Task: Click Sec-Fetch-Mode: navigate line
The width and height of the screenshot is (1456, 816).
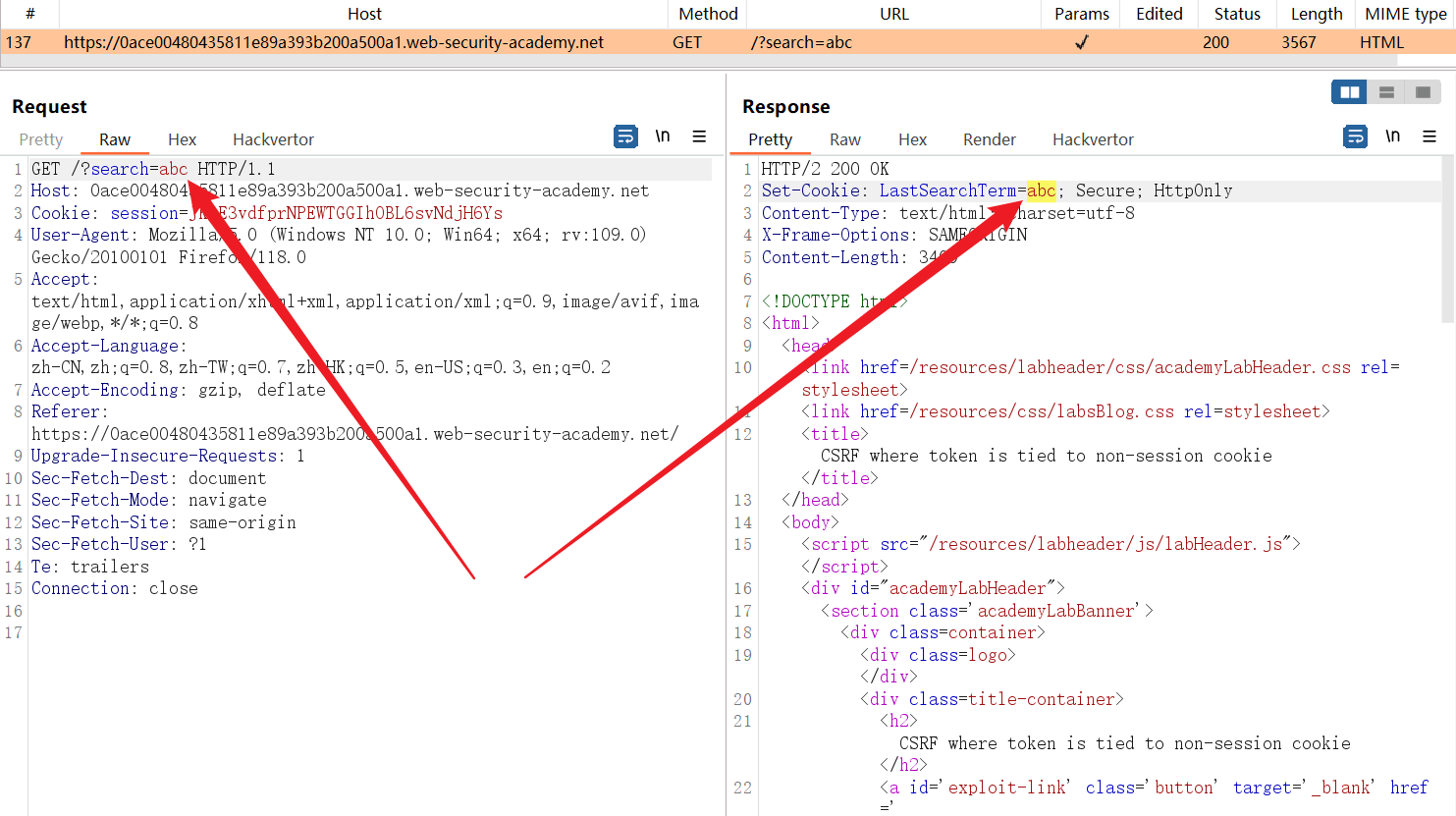Action: [148, 500]
